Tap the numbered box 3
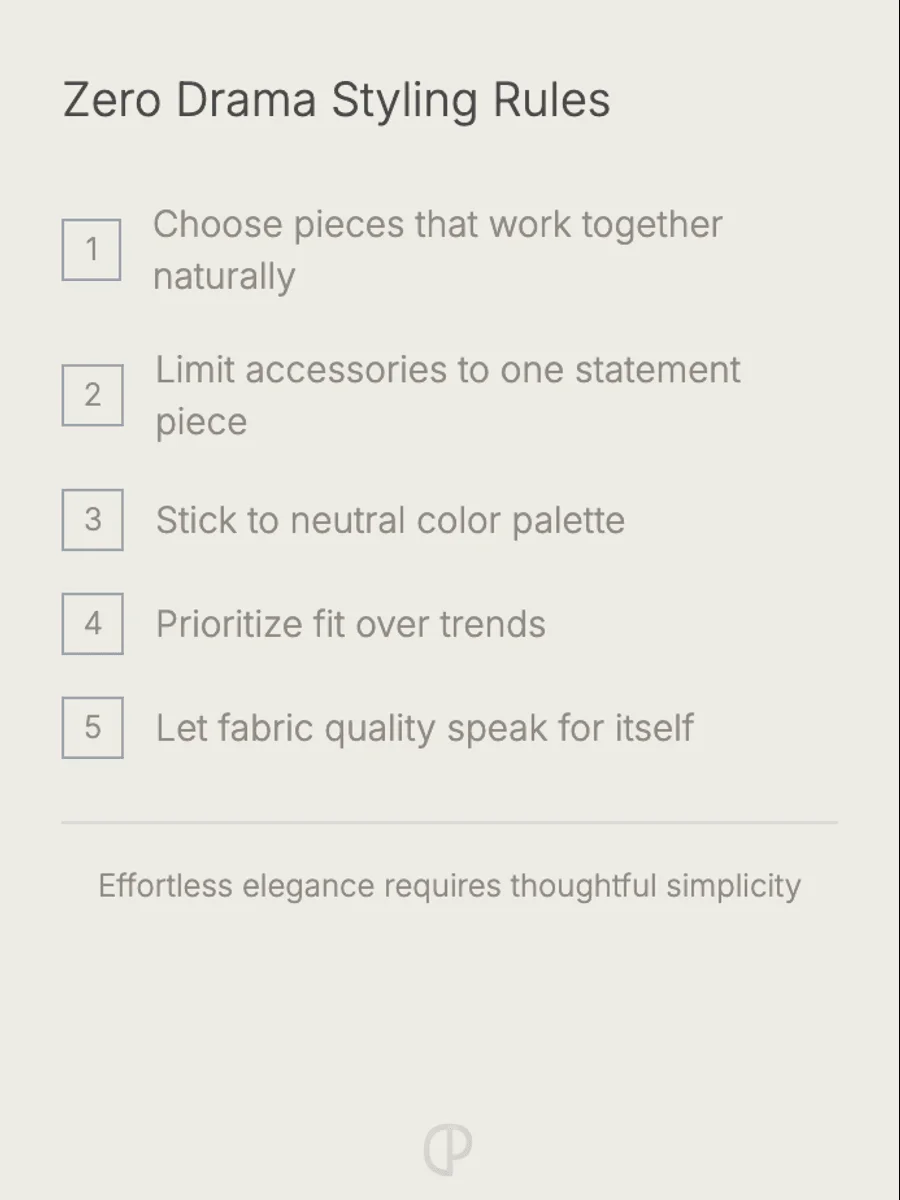The height and width of the screenshot is (1200, 900). [92, 520]
